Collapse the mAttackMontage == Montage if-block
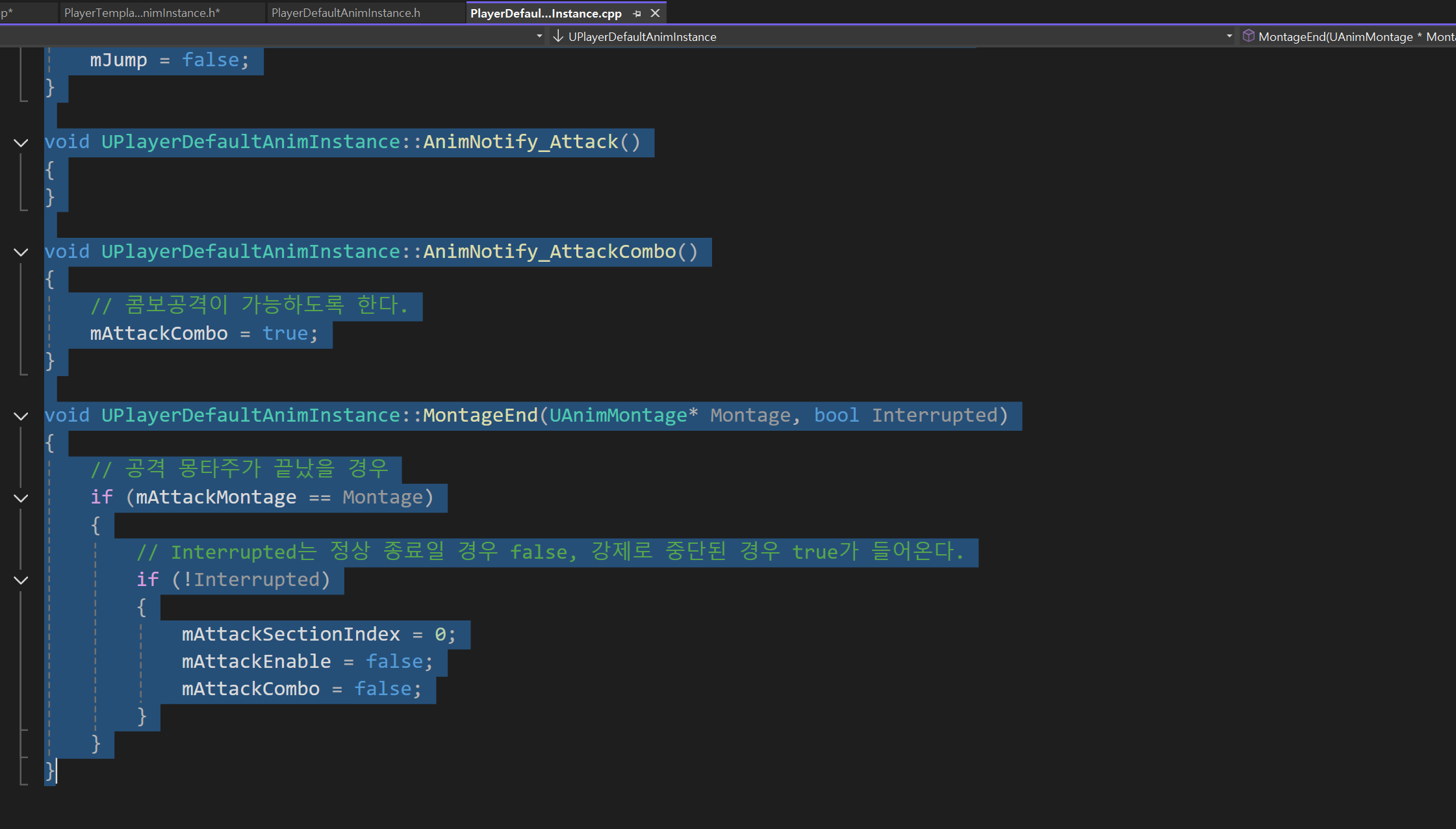The image size is (1456, 829). click(x=21, y=498)
